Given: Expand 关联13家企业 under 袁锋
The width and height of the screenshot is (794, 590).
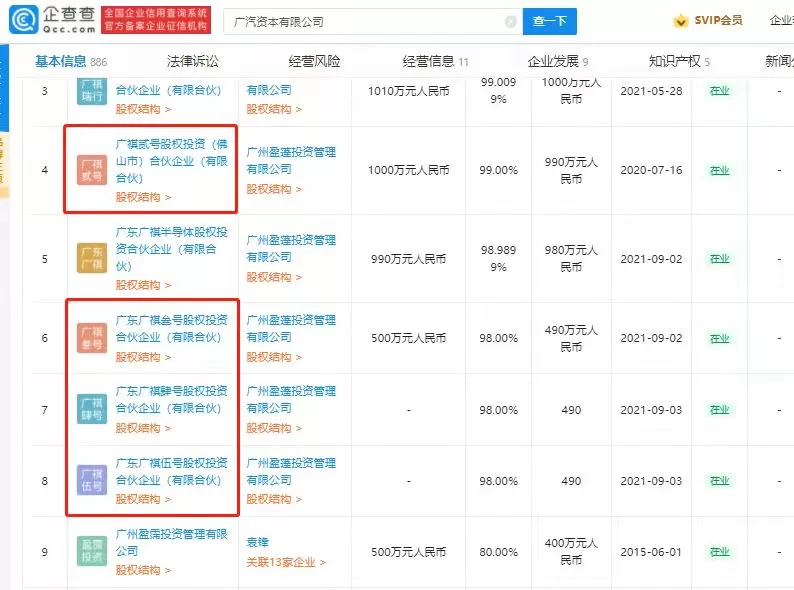Looking at the screenshot, I should [285, 562].
